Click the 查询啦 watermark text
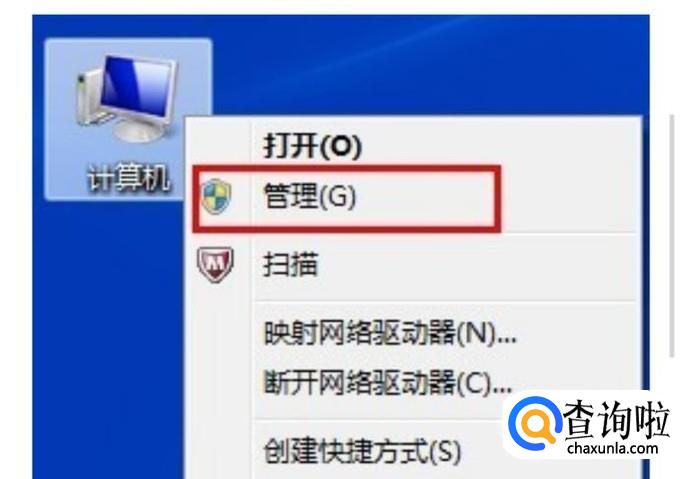 [x=615, y=419]
